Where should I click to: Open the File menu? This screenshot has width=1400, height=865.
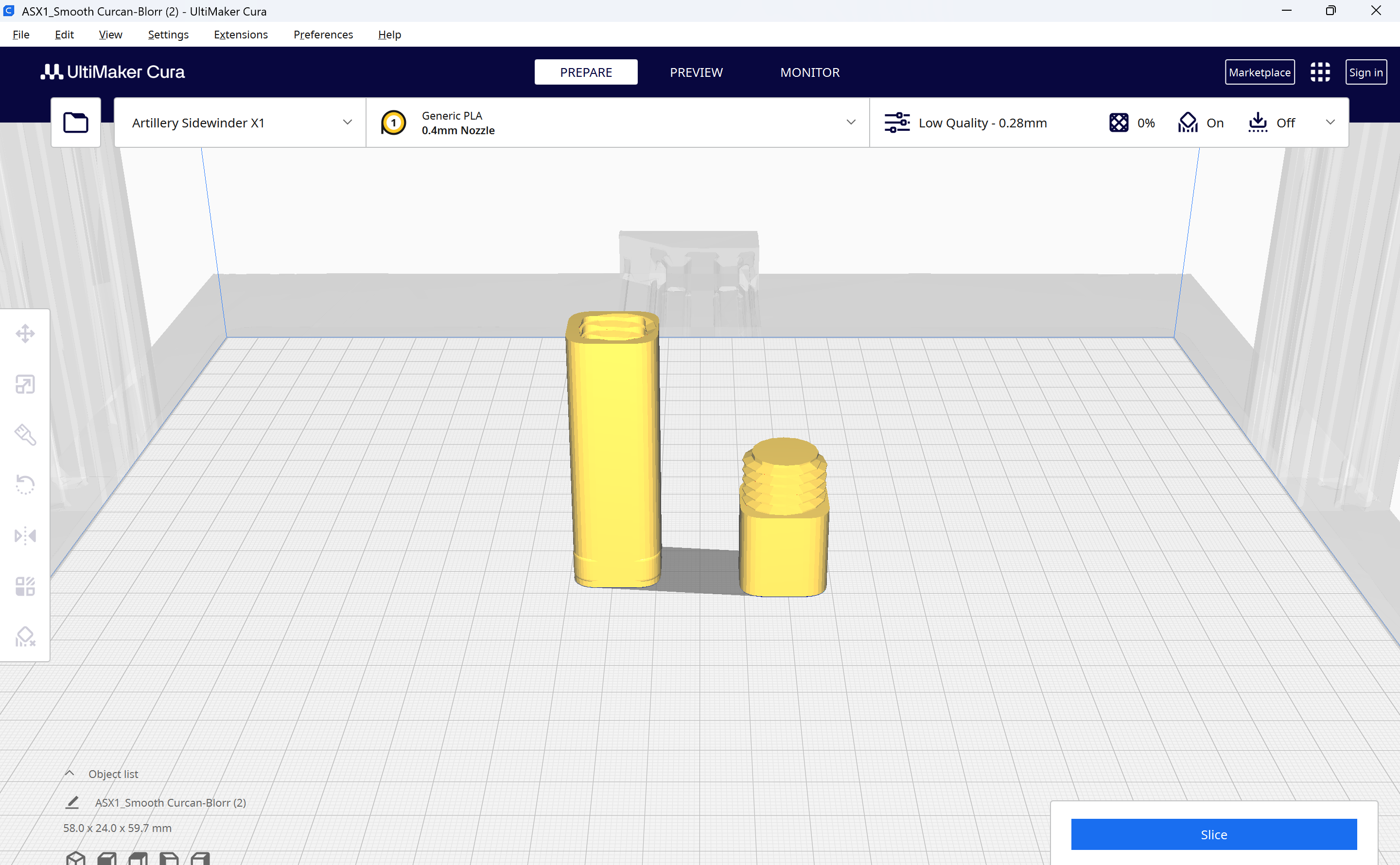click(x=21, y=35)
